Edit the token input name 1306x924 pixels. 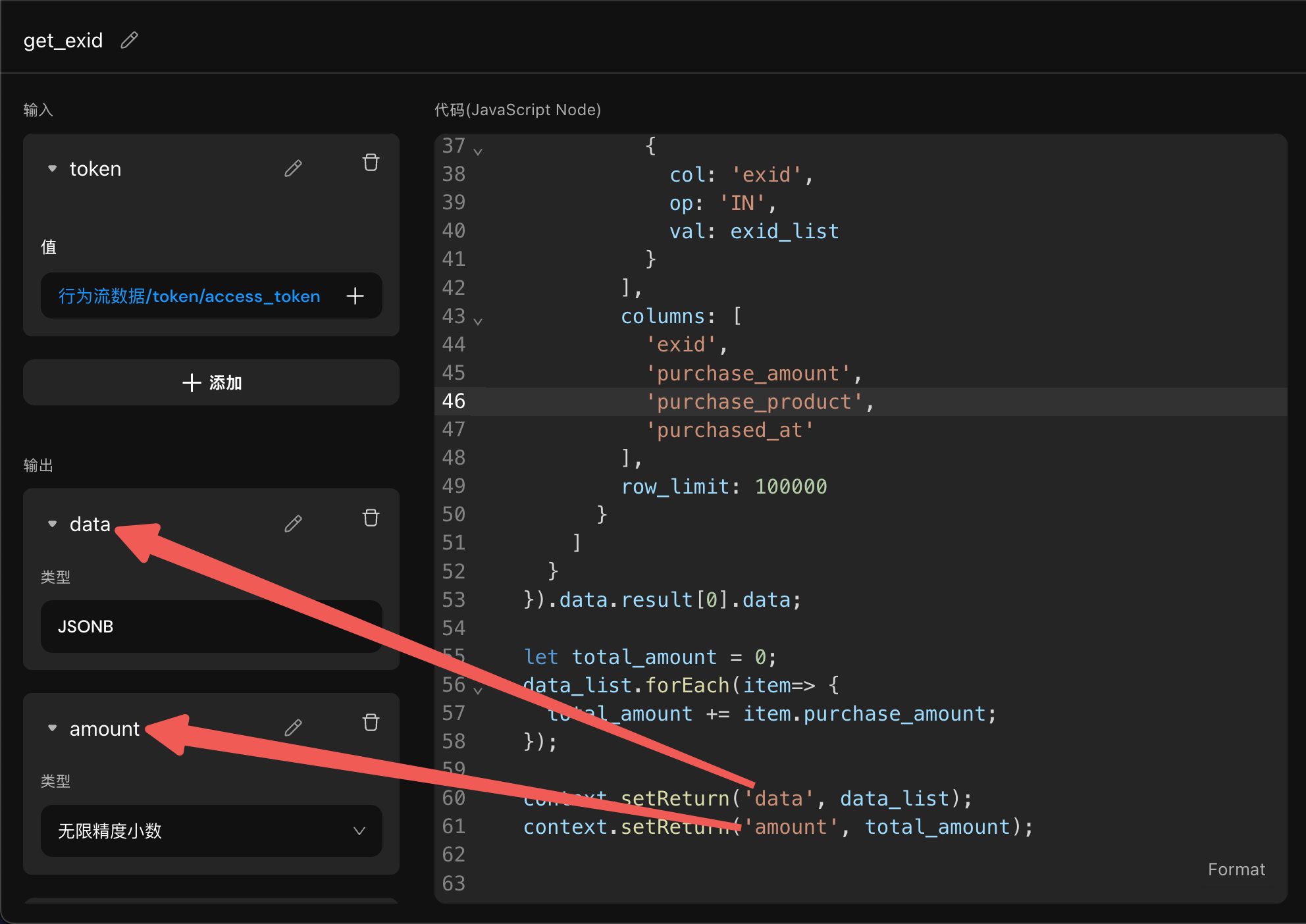click(294, 168)
